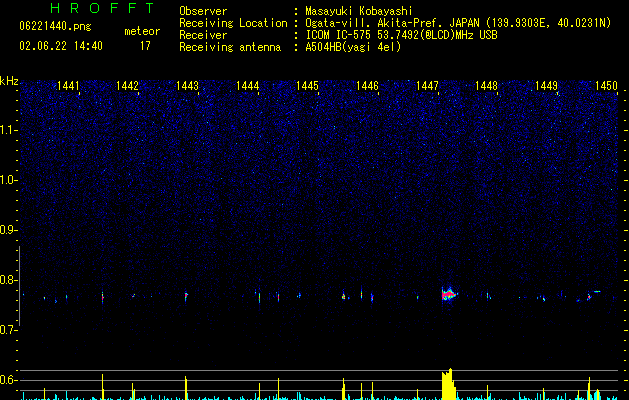Click the large meteor echo after 1447

coord(449,294)
